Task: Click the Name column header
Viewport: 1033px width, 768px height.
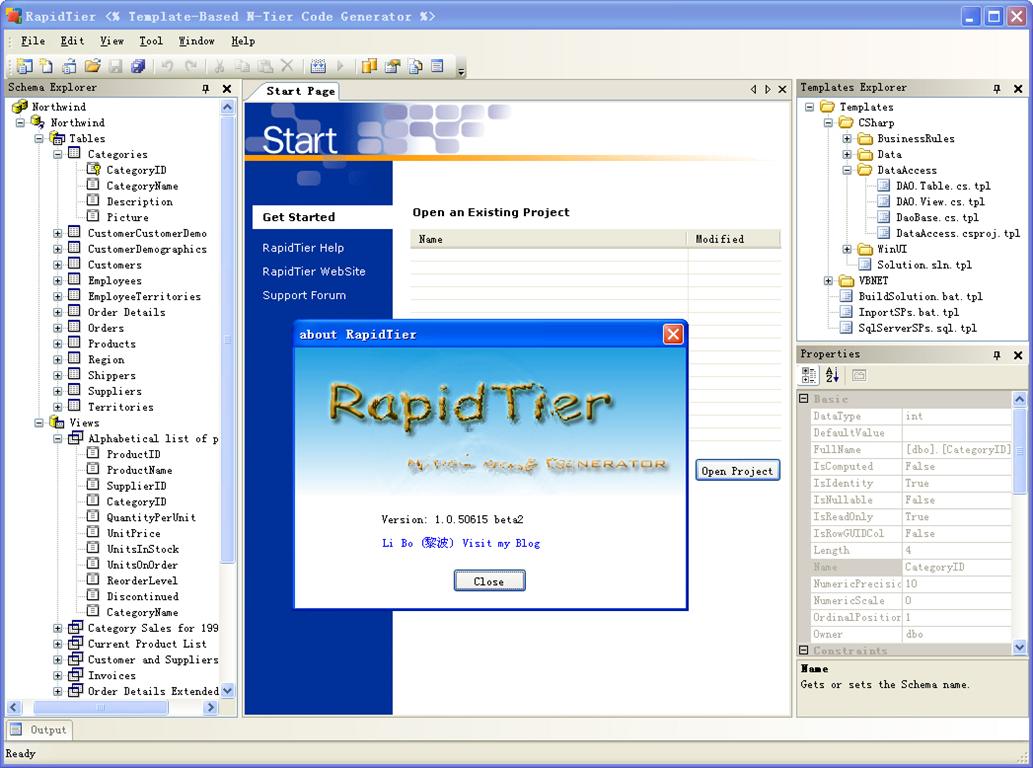Action: [x=548, y=239]
